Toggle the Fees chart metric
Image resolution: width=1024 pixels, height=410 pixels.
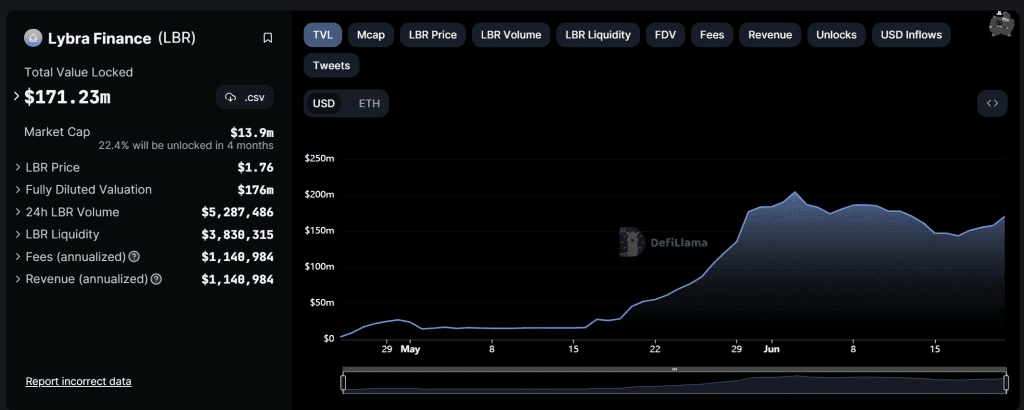click(x=712, y=35)
